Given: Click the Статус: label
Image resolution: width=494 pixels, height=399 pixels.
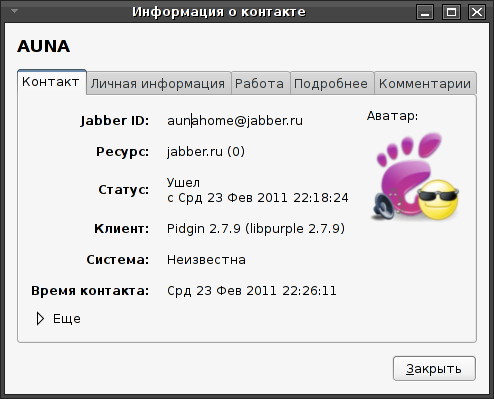Looking at the screenshot, I should pos(124,190).
